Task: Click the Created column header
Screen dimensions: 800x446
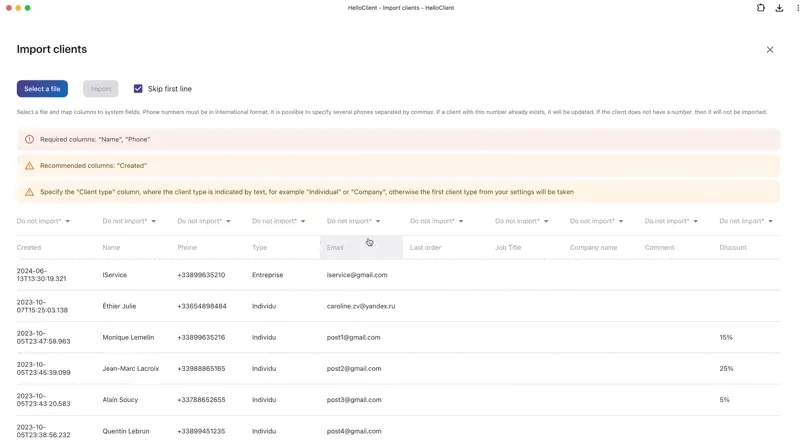Action: pos(29,247)
